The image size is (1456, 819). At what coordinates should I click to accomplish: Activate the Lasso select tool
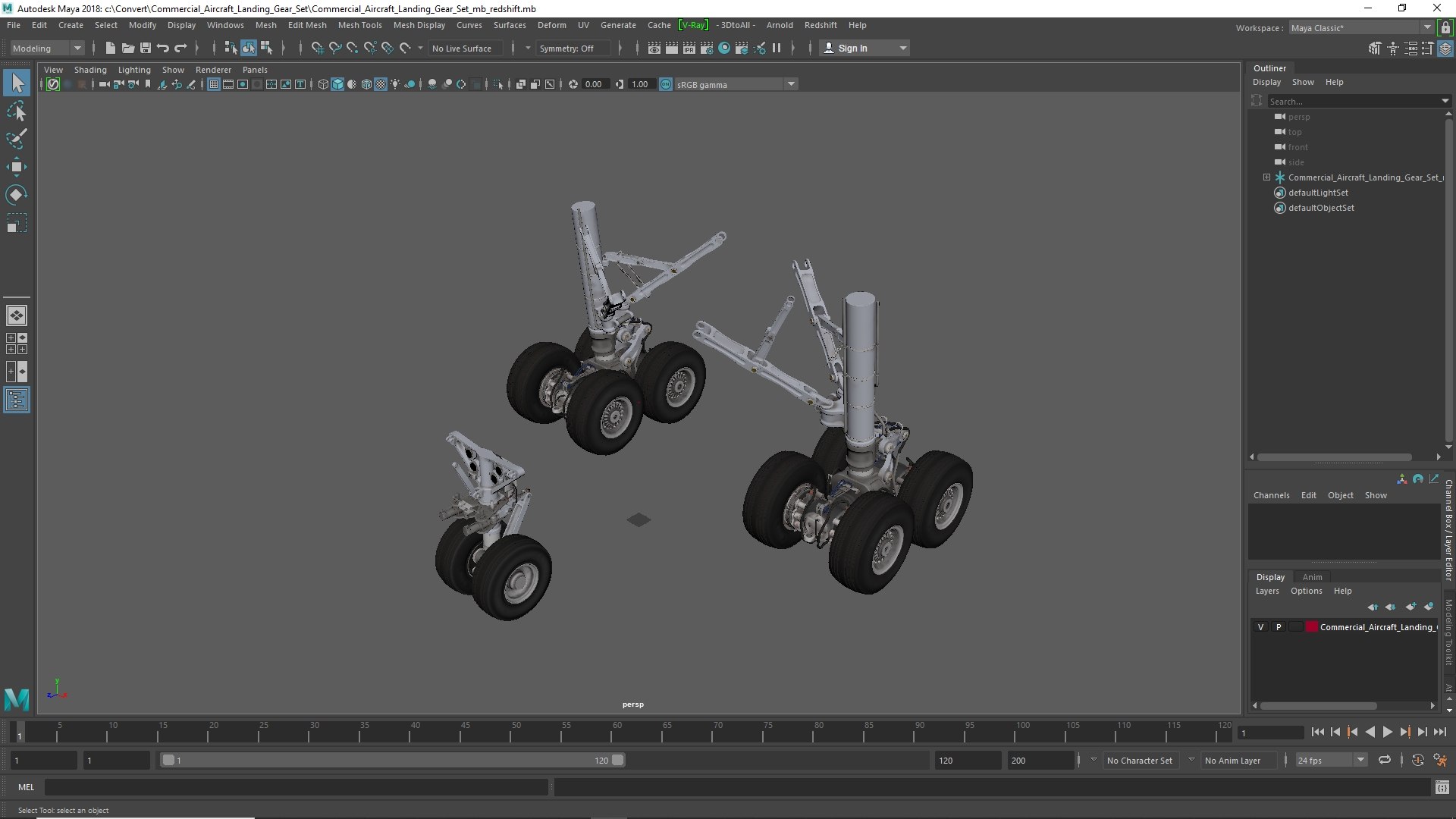click(17, 111)
